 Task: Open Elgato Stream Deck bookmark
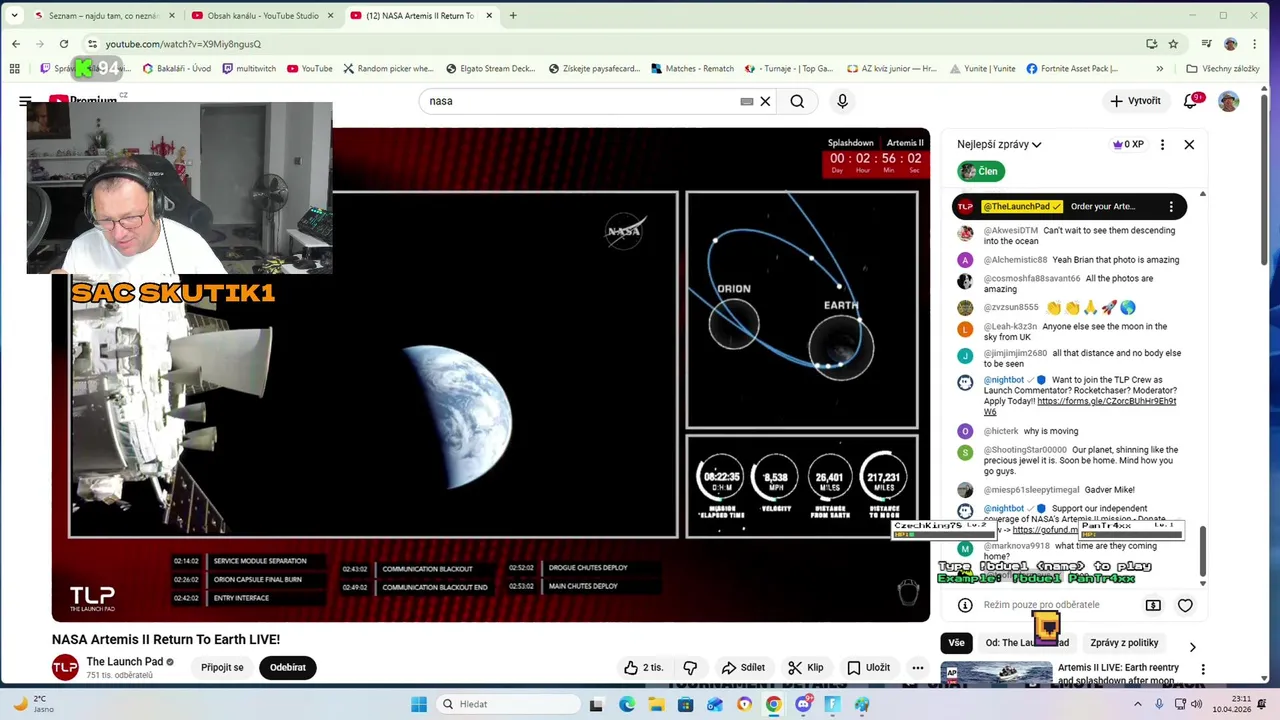click(491, 69)
